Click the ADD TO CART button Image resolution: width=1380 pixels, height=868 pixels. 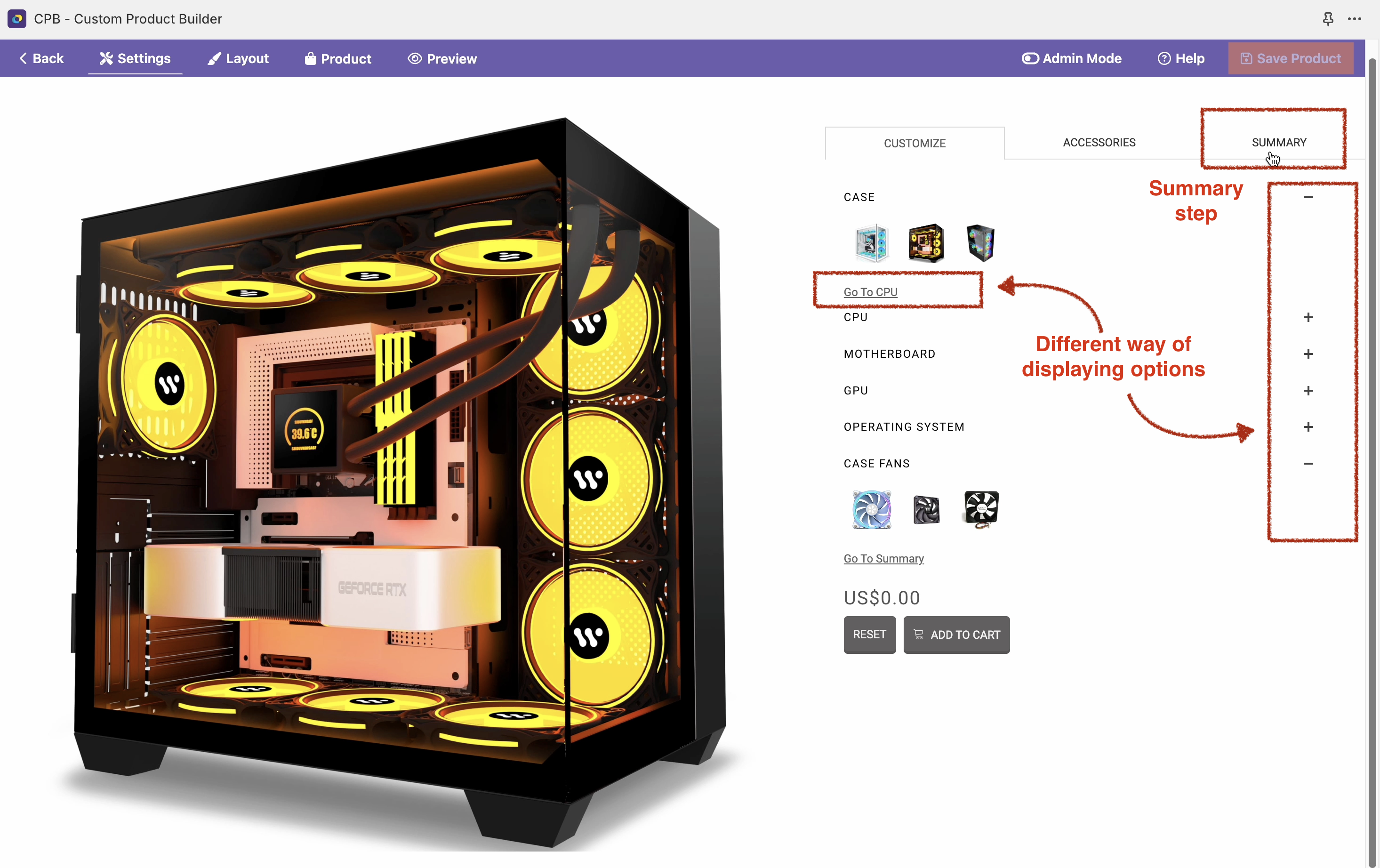click(x=956, y=635)
